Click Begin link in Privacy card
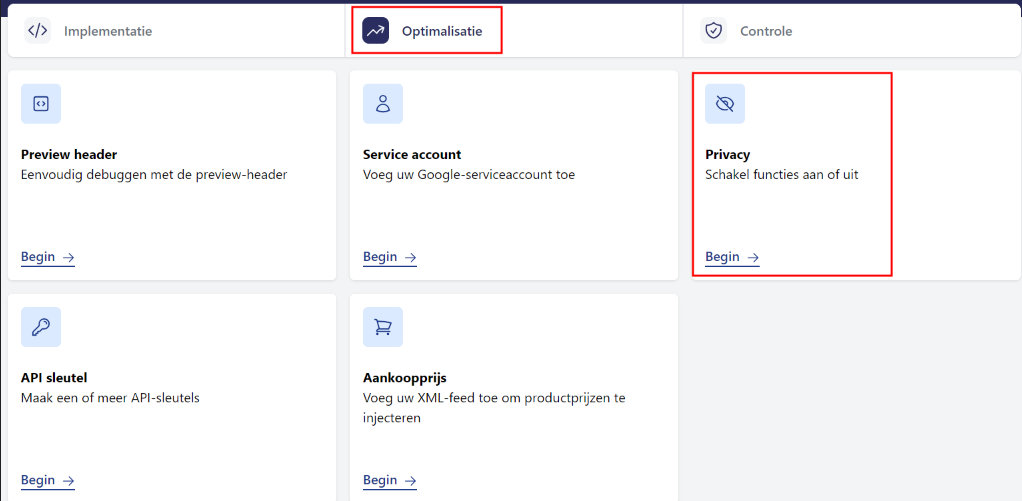 click(x=731, y=257)
